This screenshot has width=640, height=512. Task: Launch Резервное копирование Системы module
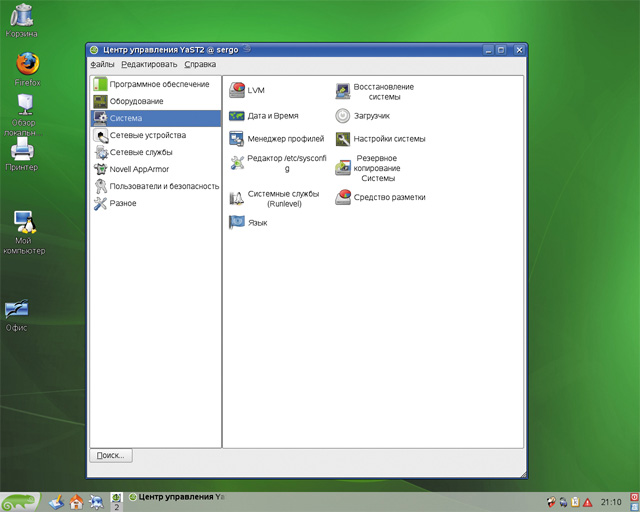[368, 168]
